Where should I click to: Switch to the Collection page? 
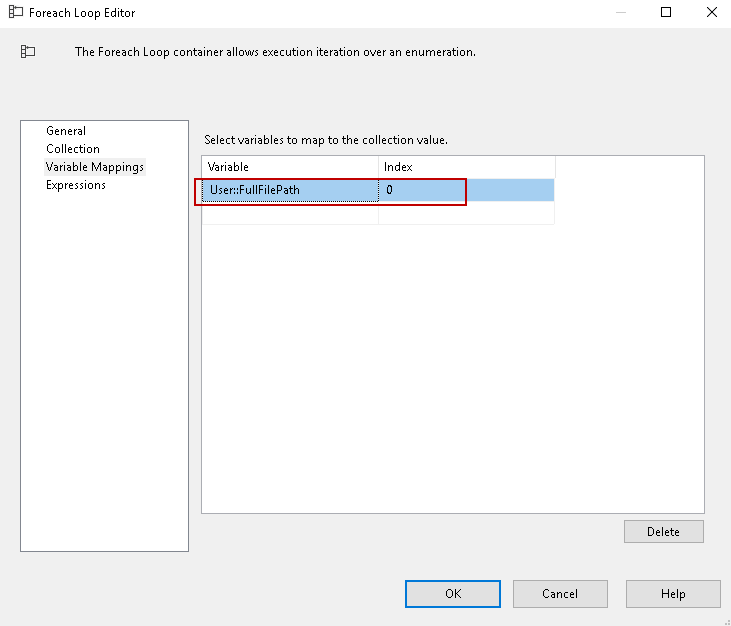[x=73, y=149]
